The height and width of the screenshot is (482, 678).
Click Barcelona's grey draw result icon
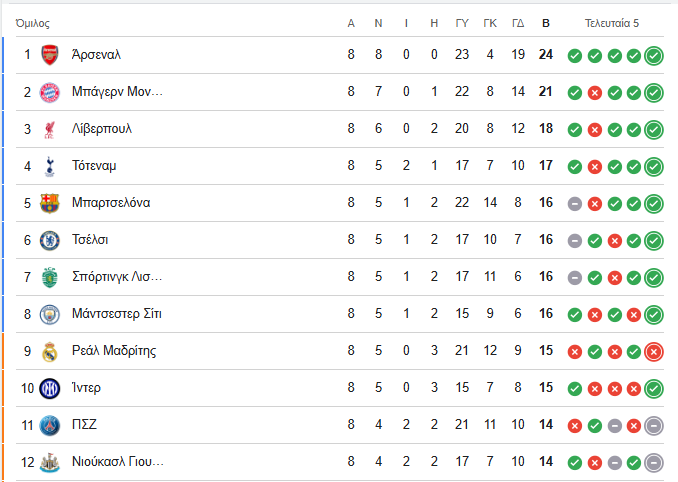coord(575,204)
